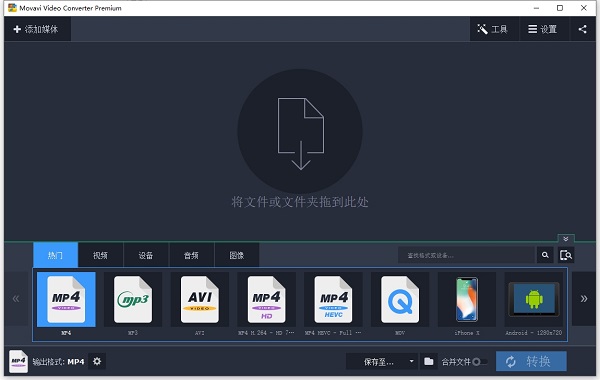Click the MP4 output format file icon

point(18,361)
